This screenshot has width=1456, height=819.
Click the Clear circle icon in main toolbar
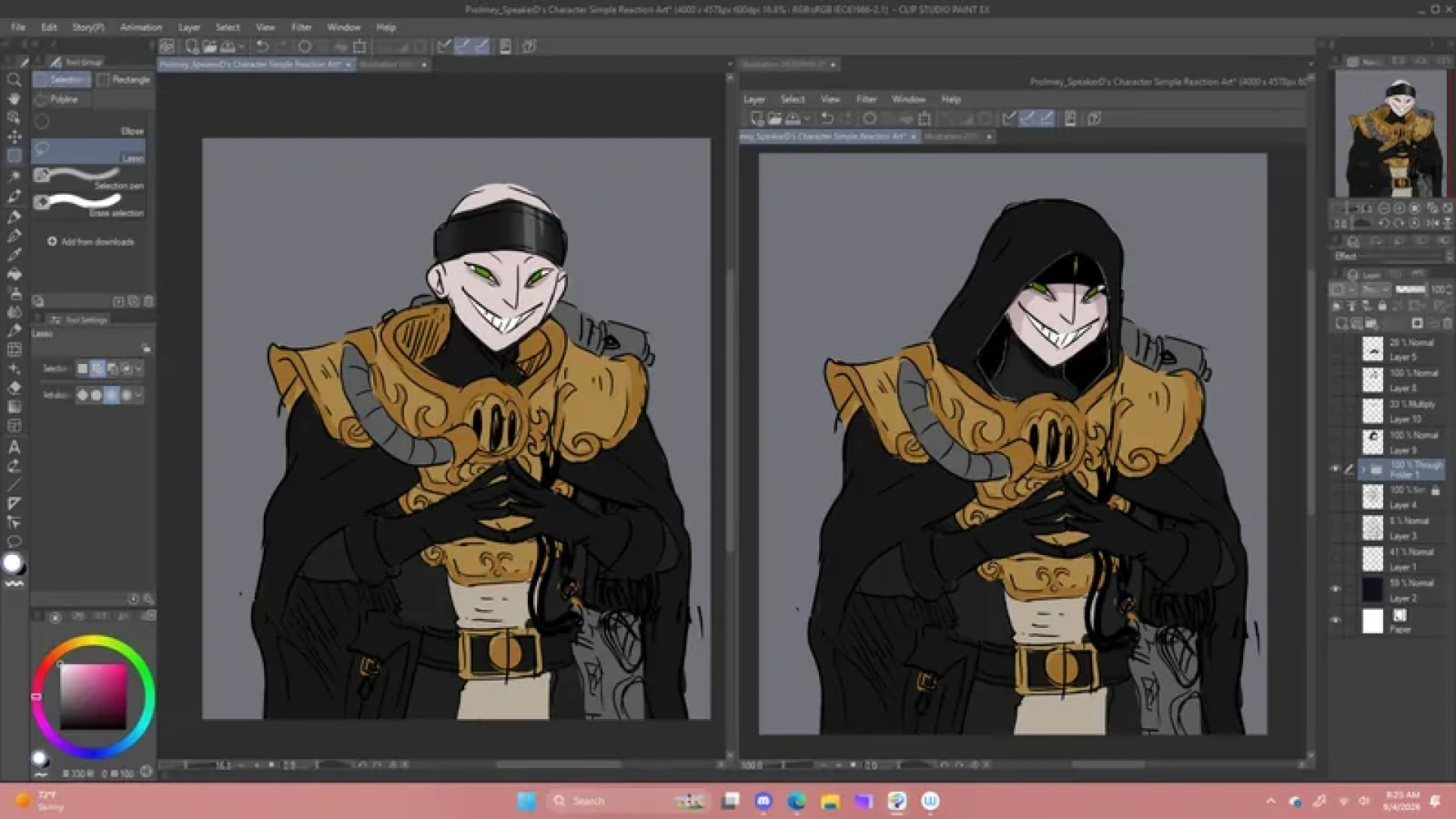[305, 46]
